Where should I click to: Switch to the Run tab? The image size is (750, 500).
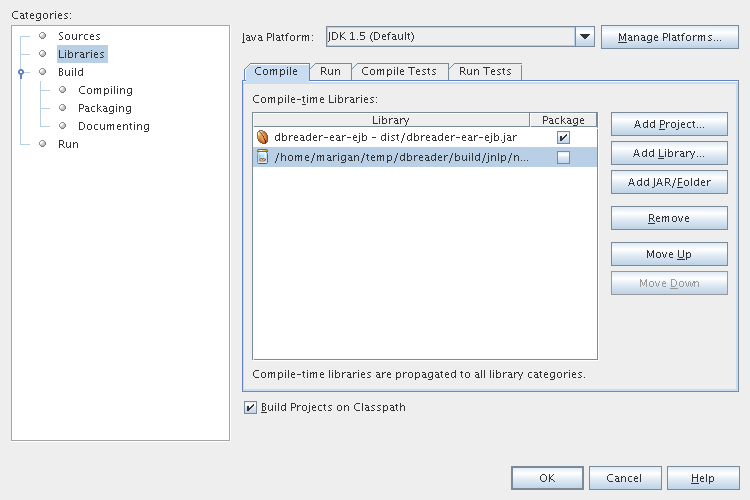[330, 71]
